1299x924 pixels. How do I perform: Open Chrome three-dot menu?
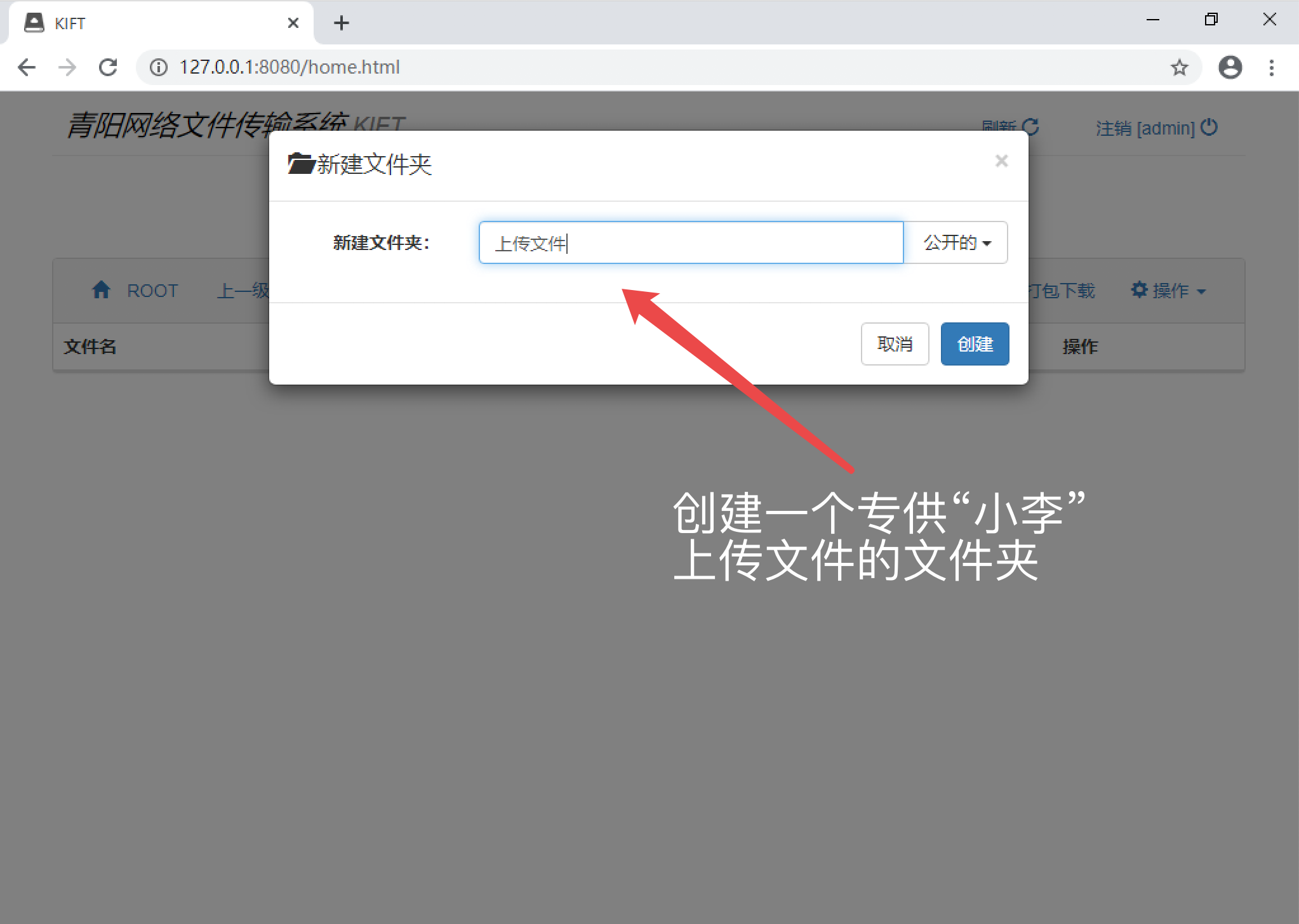(x=1271, y=67)
